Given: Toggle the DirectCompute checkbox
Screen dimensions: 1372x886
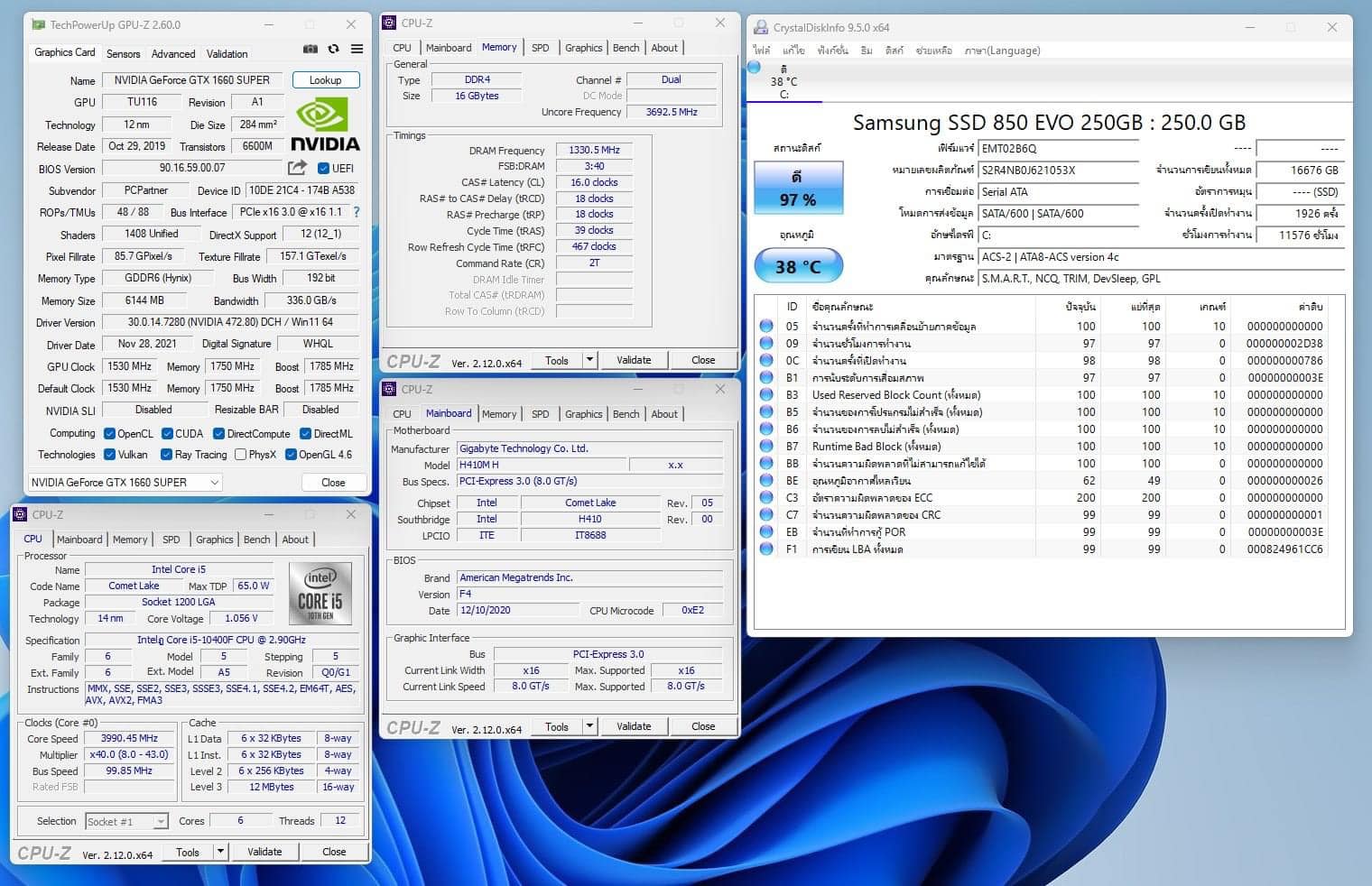Looking at the screenshot, I should pyautogui.click(x=218, y=434).
